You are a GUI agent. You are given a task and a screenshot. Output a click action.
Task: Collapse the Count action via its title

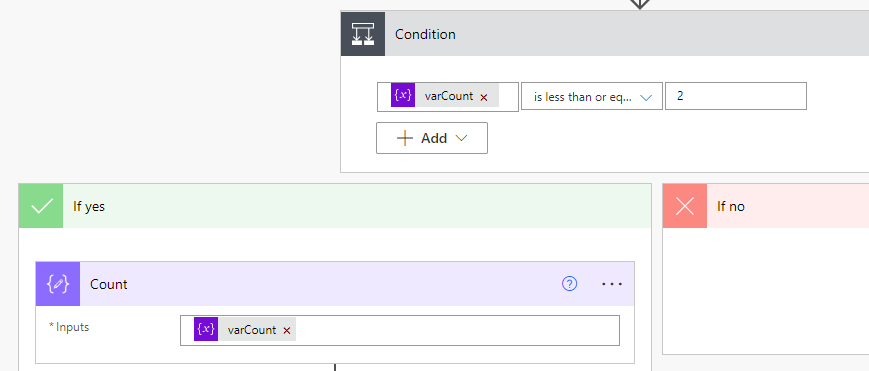(109, 284)
